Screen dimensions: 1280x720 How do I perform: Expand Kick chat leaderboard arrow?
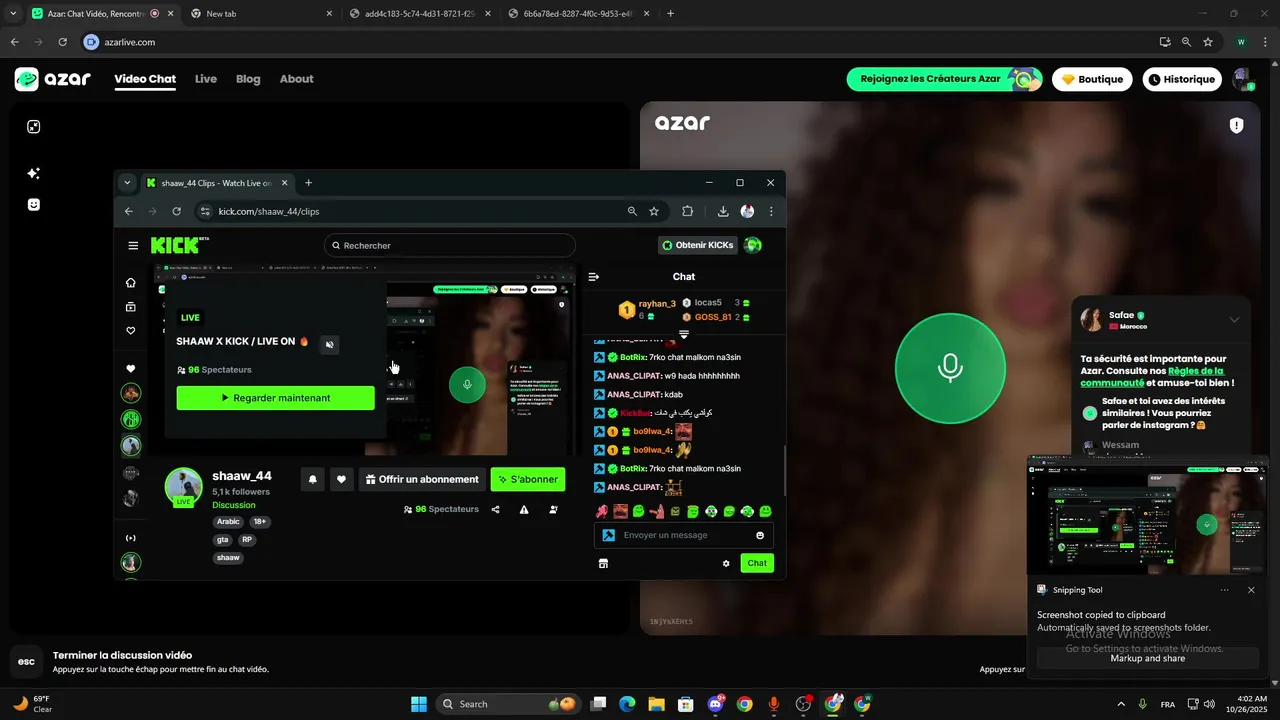point(684,334)
